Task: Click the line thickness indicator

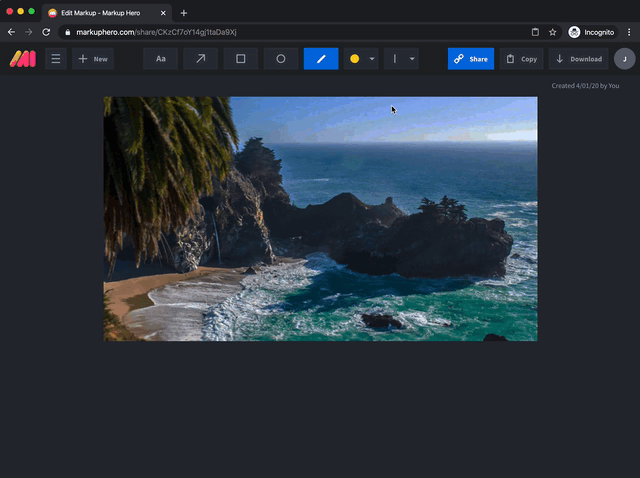Action: pyautogui.click(x=395, y=59)
